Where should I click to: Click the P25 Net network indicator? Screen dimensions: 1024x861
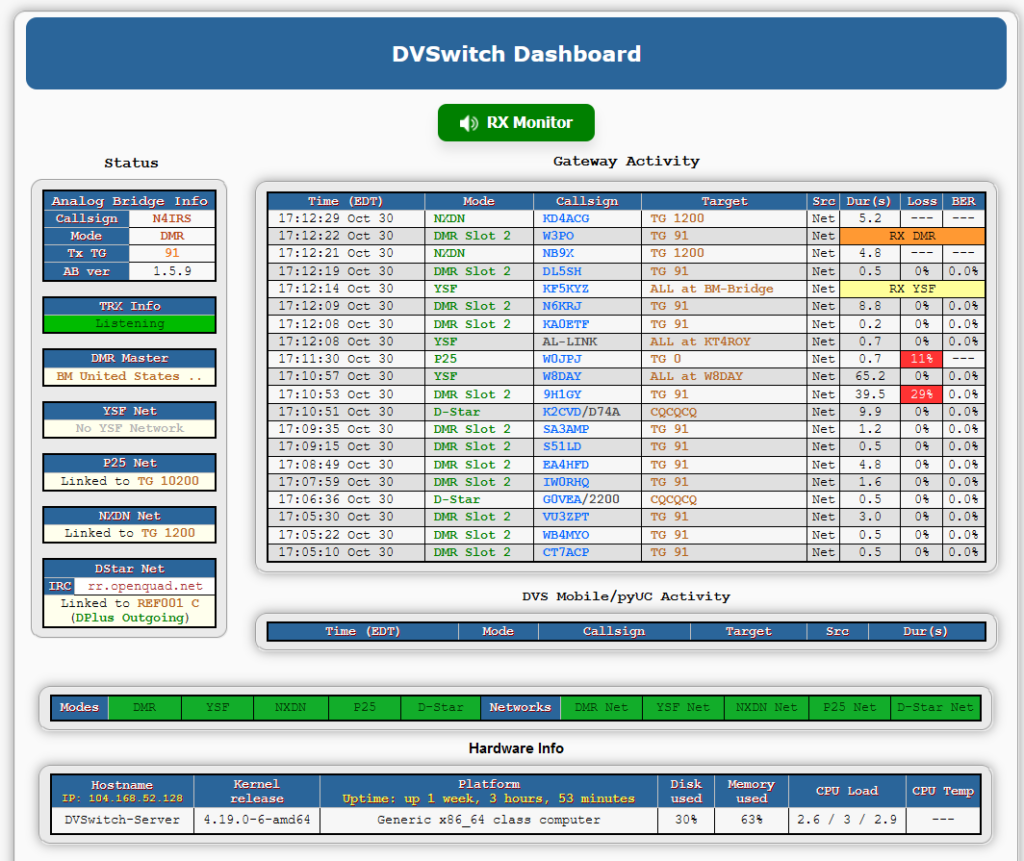(849, 707)
